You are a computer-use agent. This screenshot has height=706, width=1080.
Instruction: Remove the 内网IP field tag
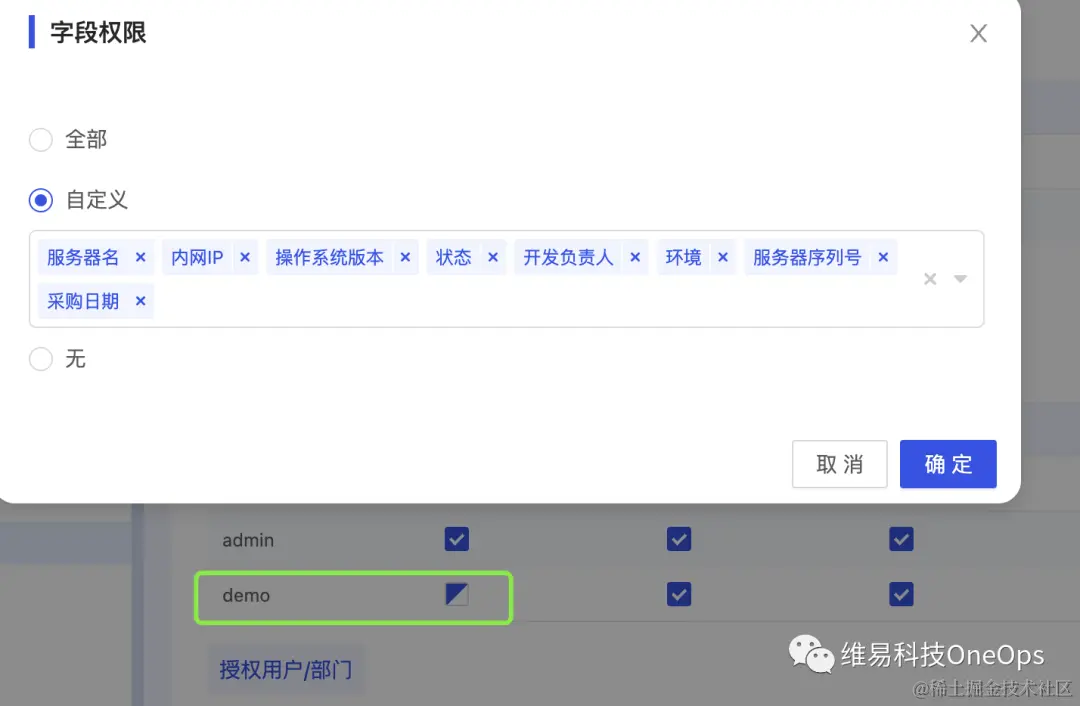(x=245, y=257)
